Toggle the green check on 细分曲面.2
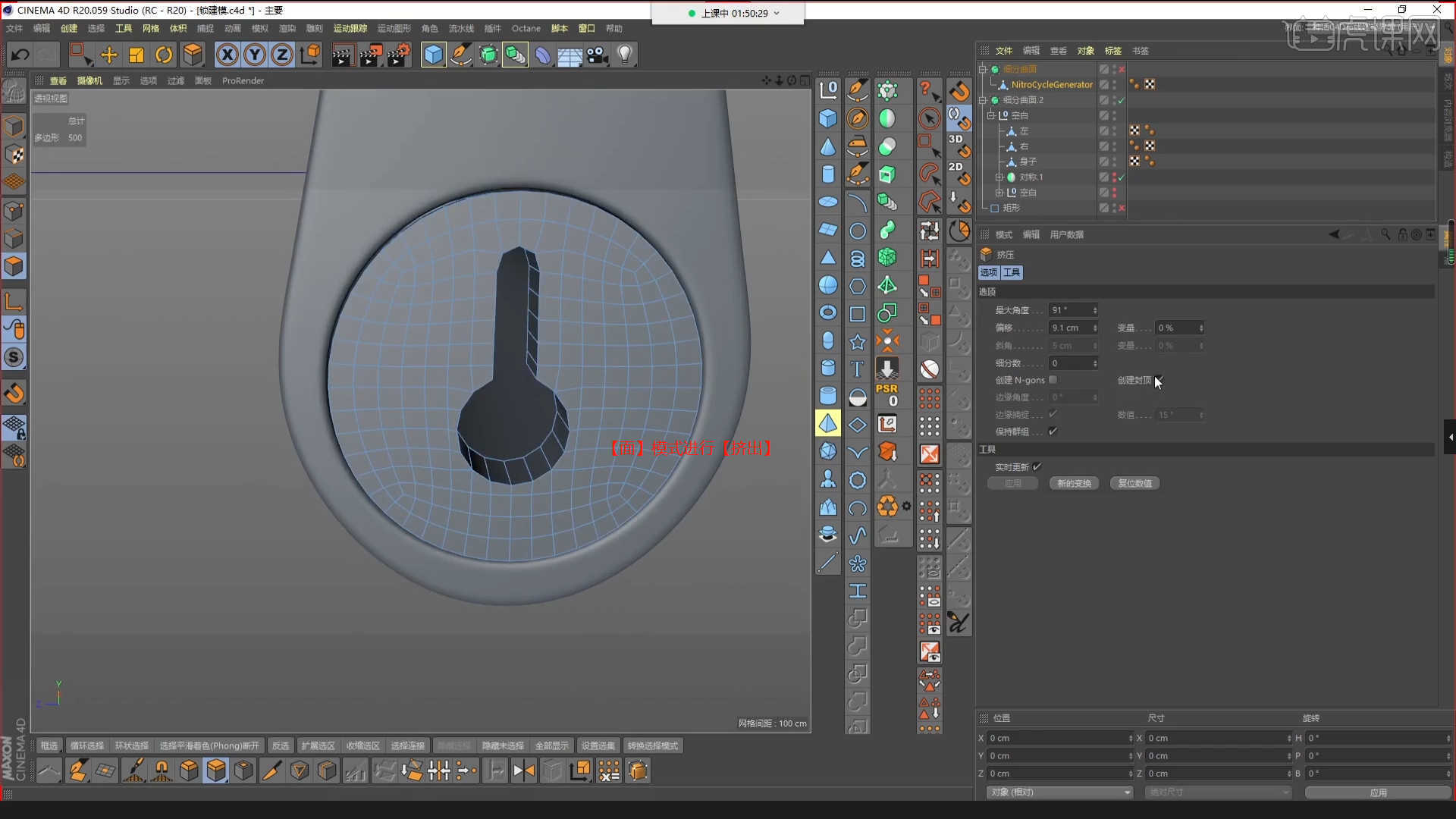This screenshot has width=1456, height=819. 1122,100
